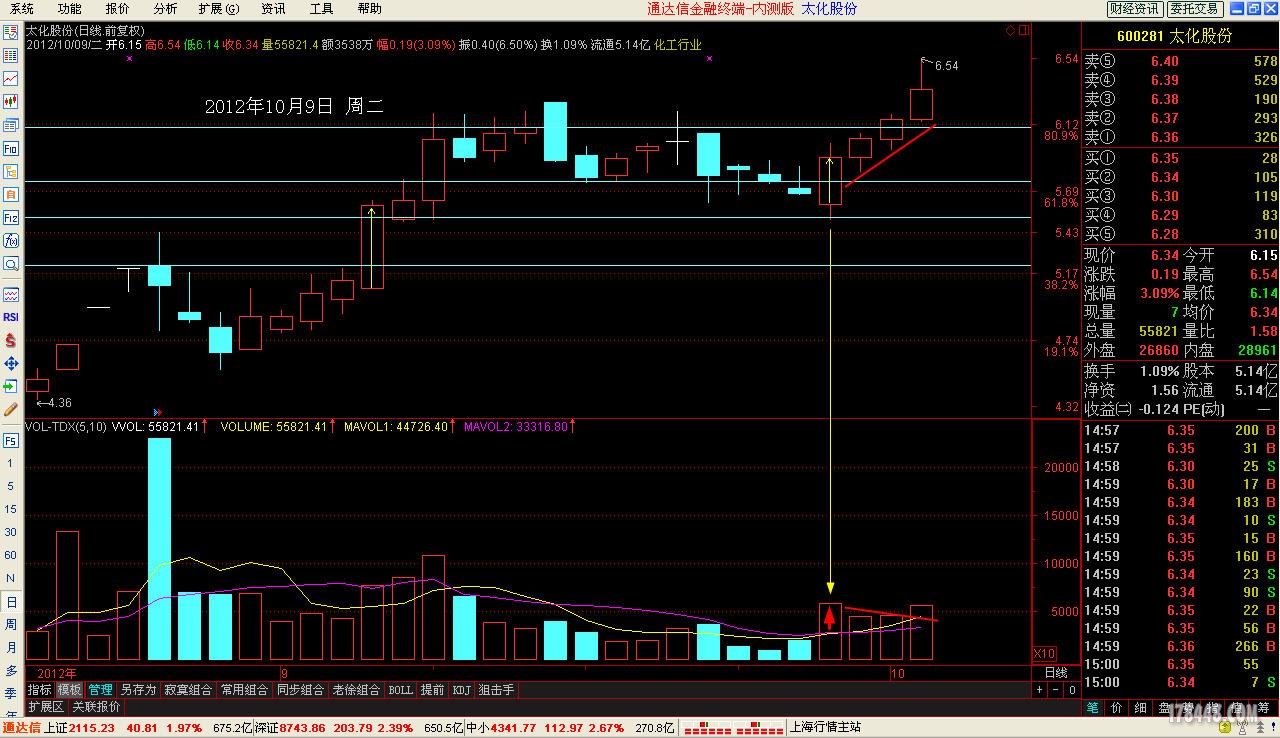
Task: Open the 系统 menu
Action: click(x=22, y=9)
